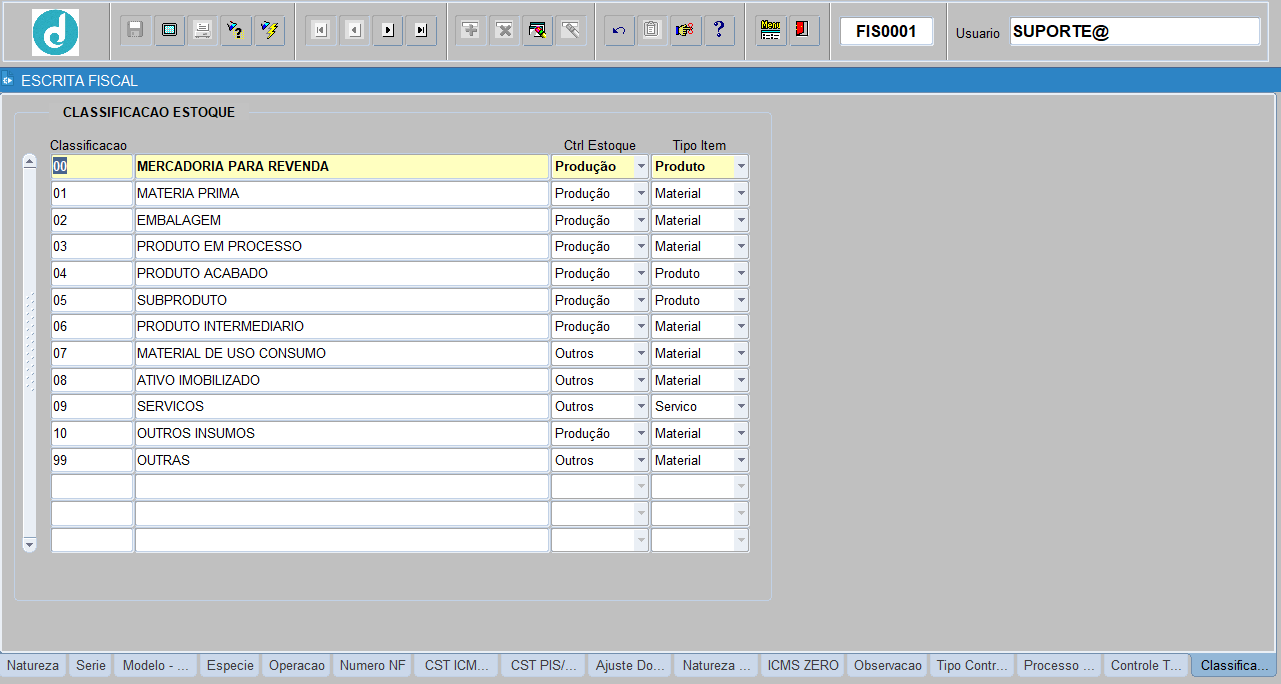Expand Ctrl Estoque dropdown for ATIVO IMOBILIZADO
The width and height of the screenshot is (1281, 684).
point(641,381)
